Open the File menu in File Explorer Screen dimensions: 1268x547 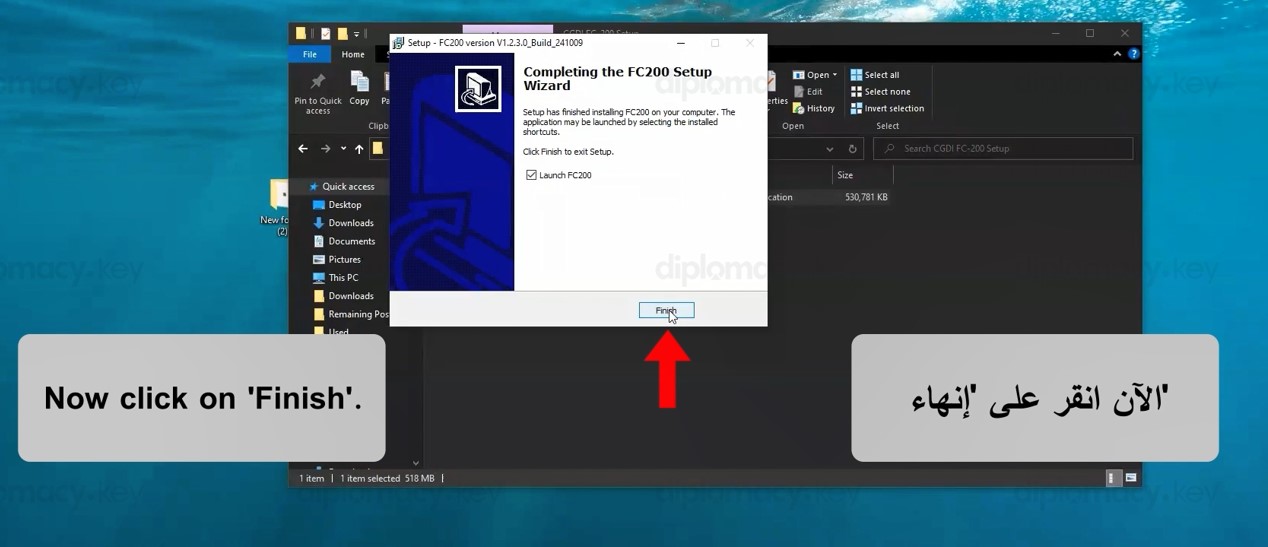[x=310, y=54]
